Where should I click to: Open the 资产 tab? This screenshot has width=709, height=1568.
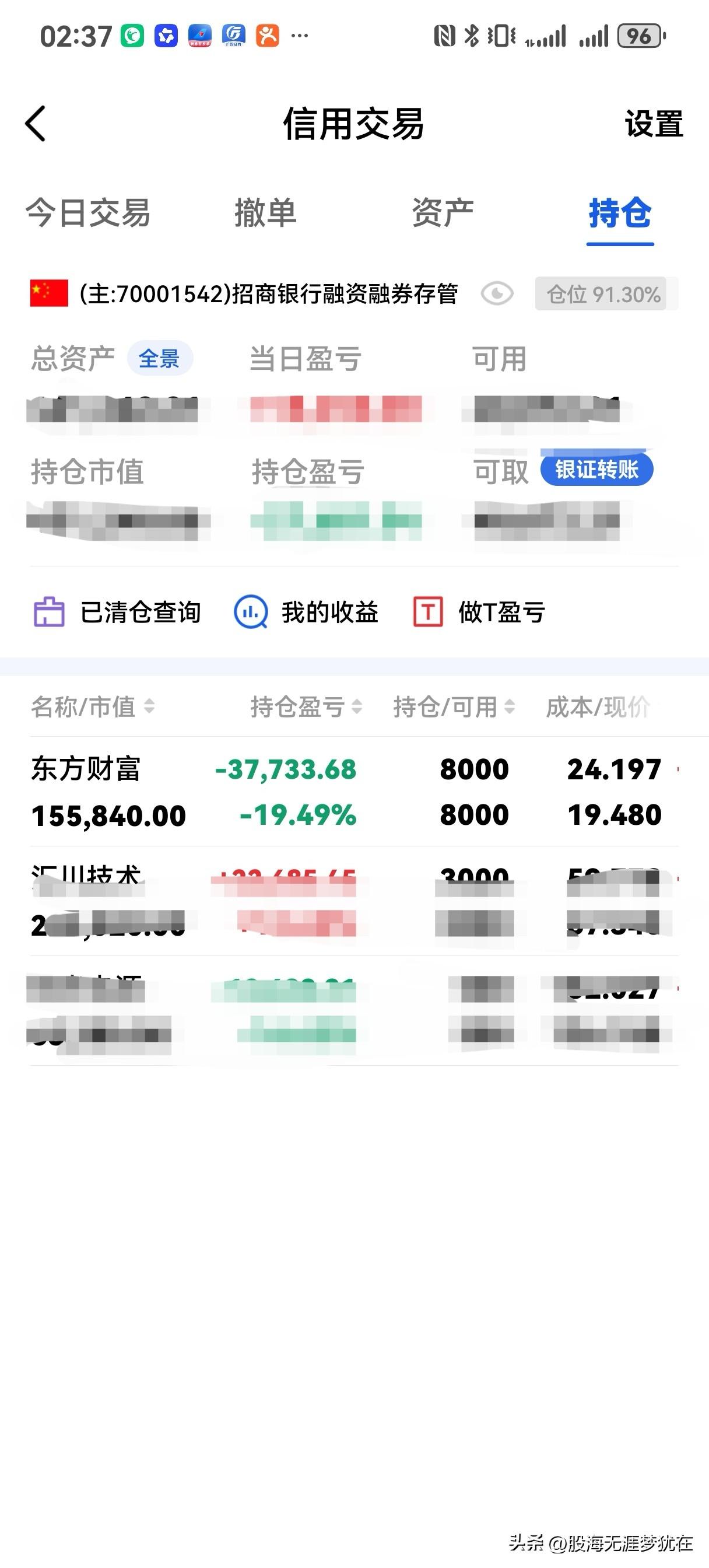pyautogui.click(x=443, y=213)
